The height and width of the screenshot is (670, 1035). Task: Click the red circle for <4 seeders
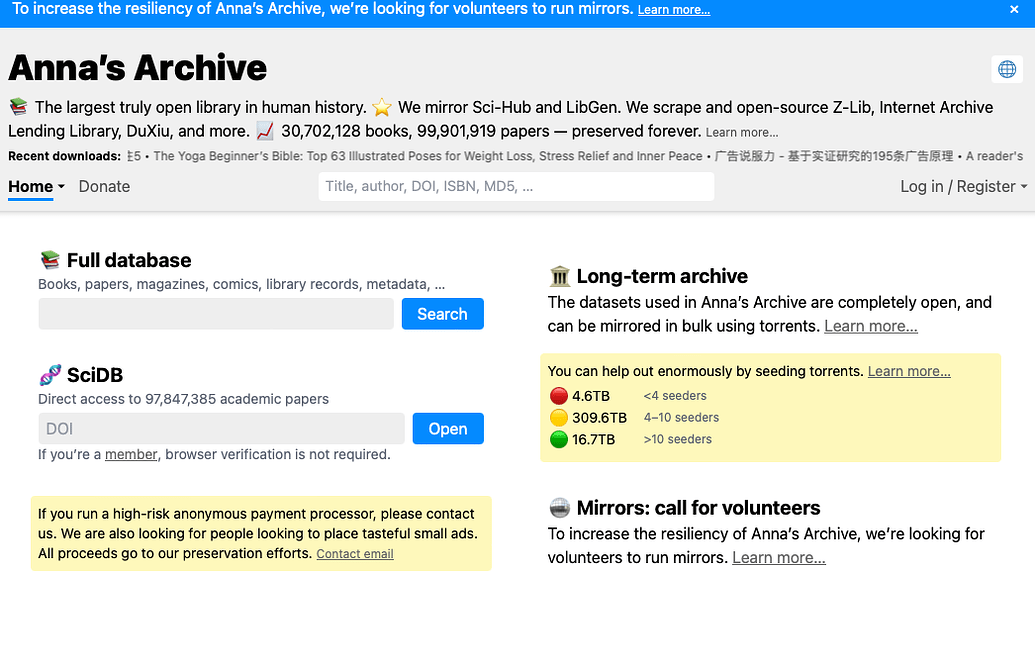click(x=559, y=396)
